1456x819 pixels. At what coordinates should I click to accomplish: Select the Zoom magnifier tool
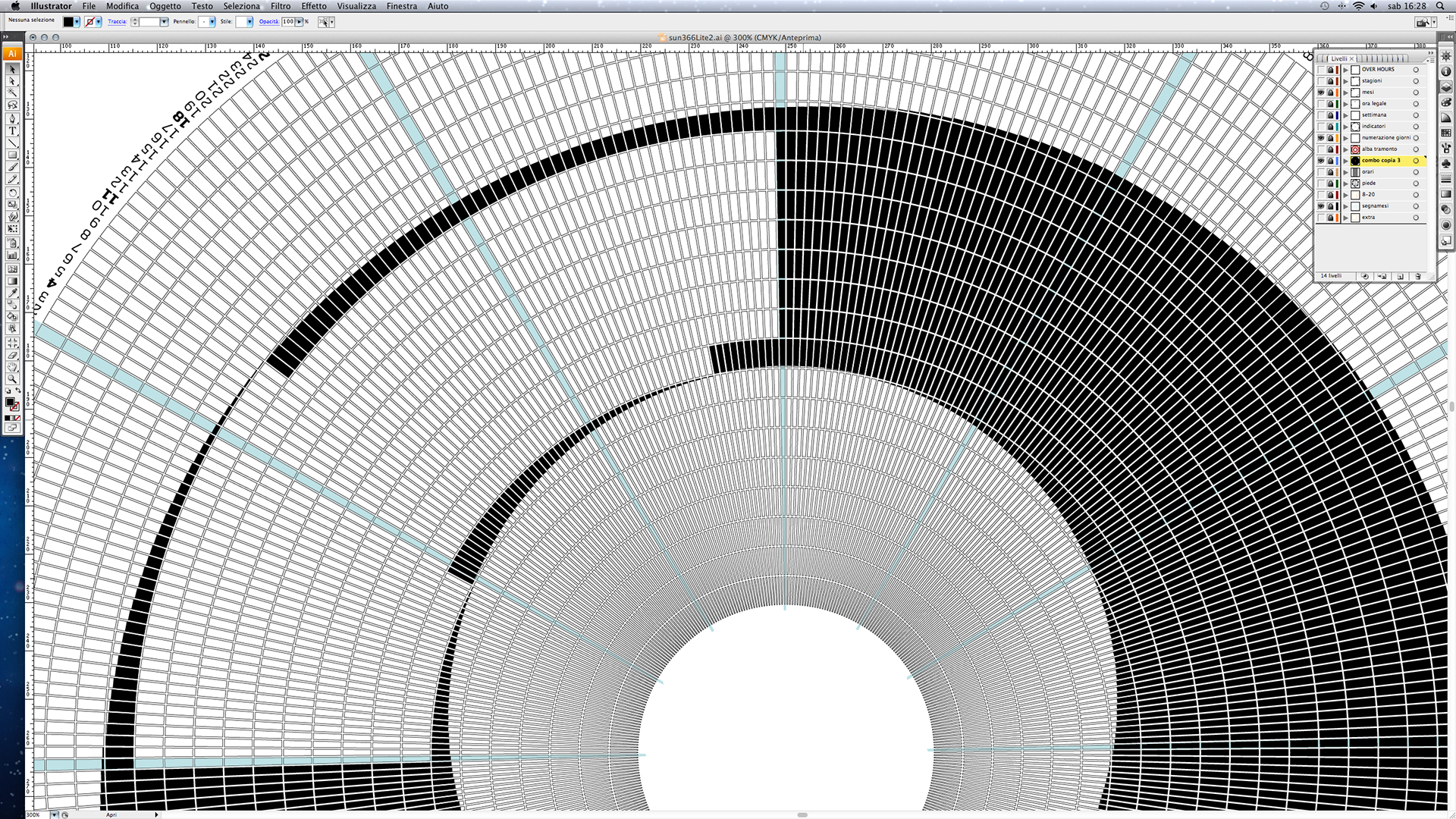[x=12, y=378]
